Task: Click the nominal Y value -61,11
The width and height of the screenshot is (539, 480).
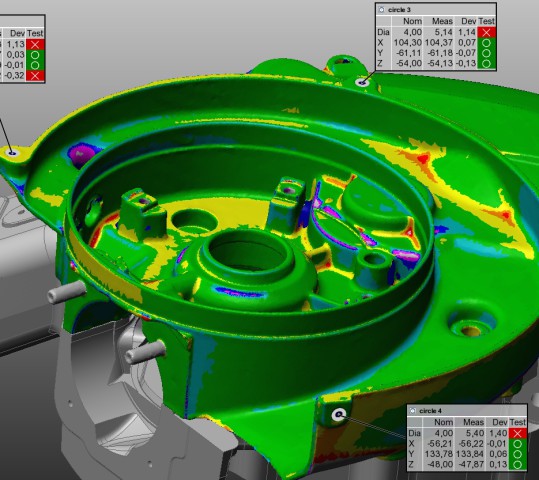Action: [x=409, y=53]
